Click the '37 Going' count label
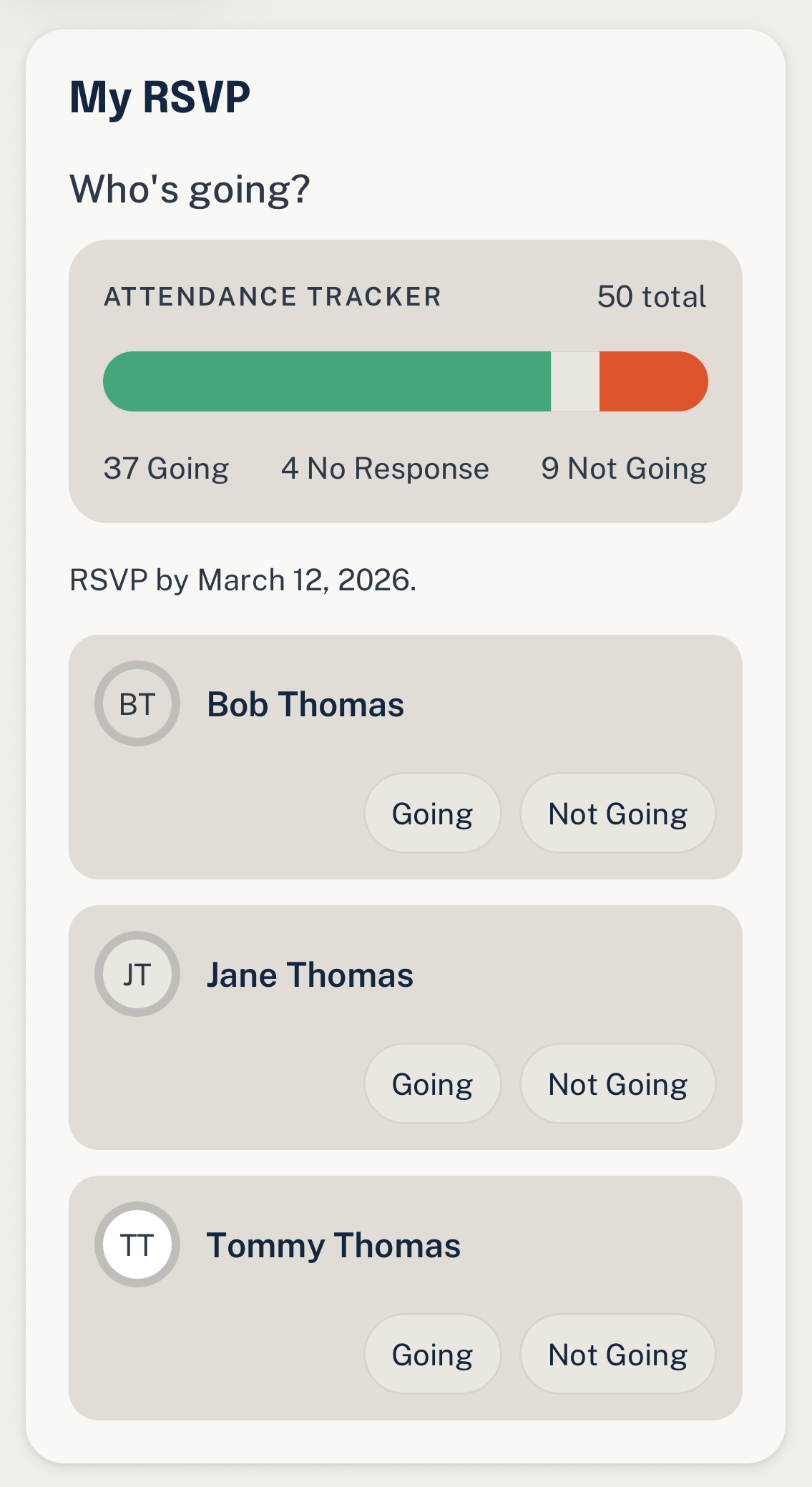The width and height of the screenshot is (812, 1487). (166, 468)
